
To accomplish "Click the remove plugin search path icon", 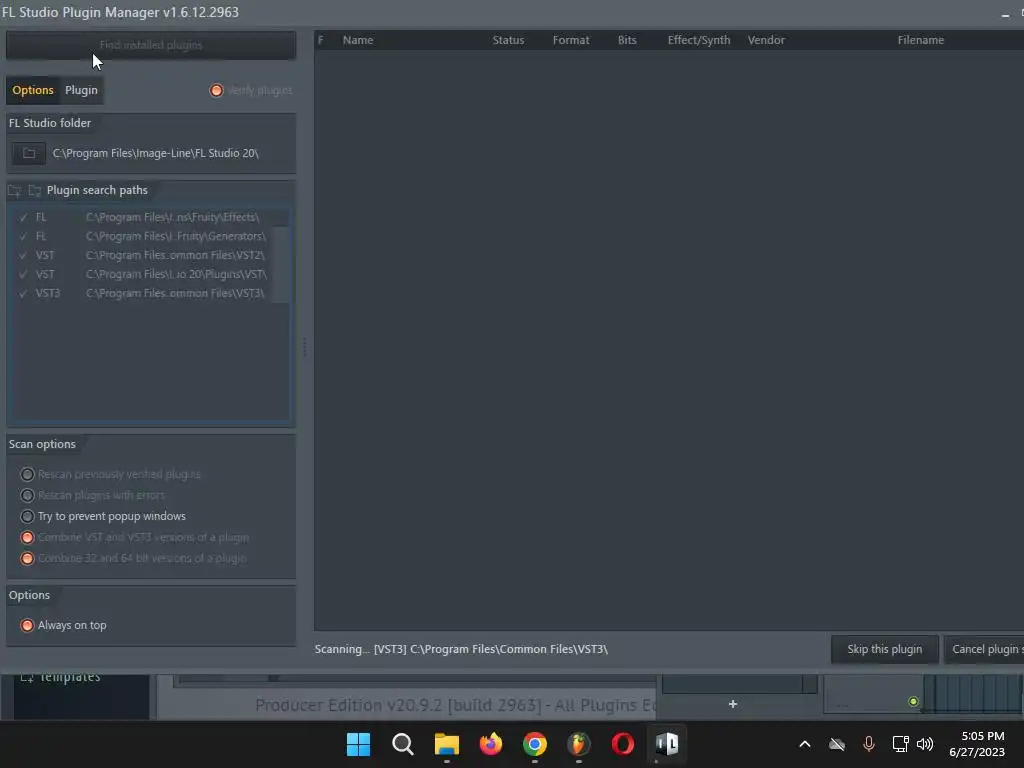I will coord(35,191).
